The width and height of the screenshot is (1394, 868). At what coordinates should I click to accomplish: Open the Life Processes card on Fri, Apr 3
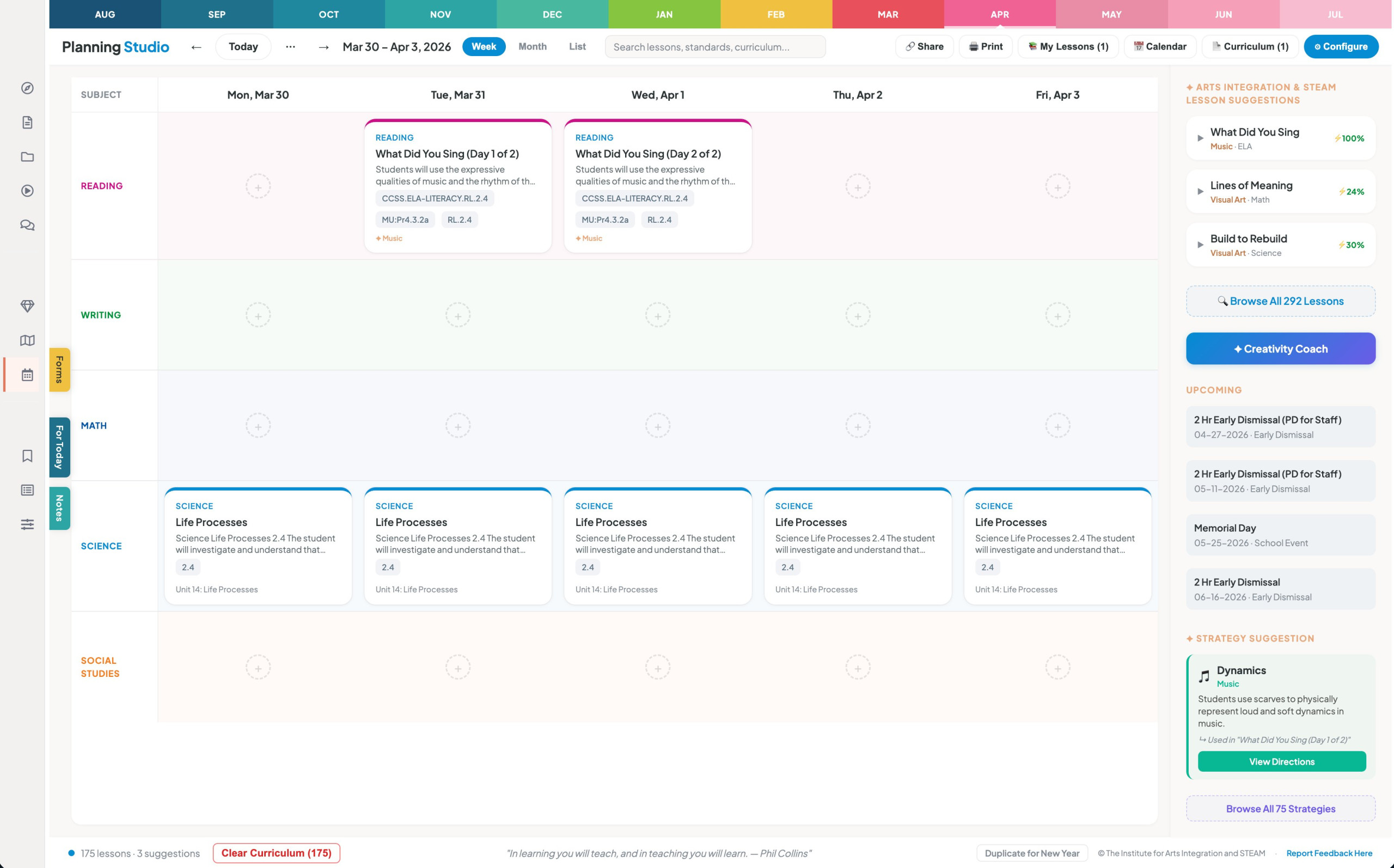coord(1057,546)
